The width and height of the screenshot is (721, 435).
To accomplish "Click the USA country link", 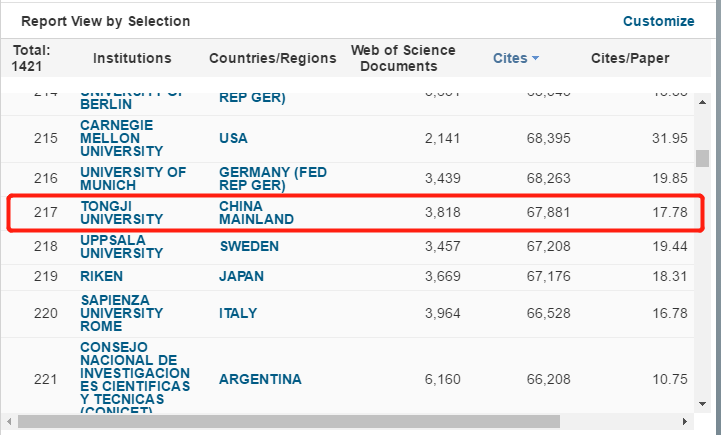I will tap(233, 138).
